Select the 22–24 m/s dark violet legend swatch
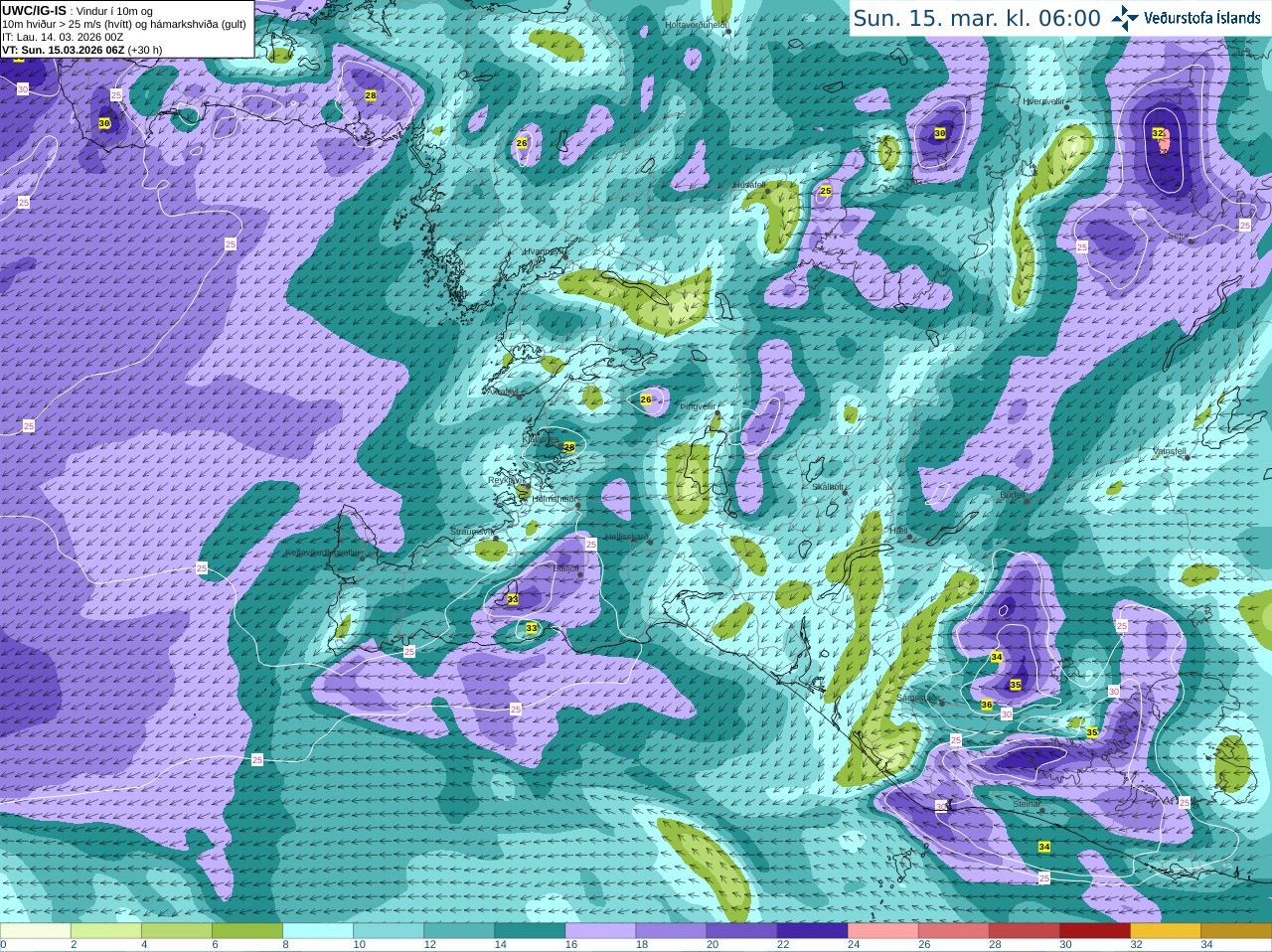Screen dimensions: 1272x952 point(813,931)
